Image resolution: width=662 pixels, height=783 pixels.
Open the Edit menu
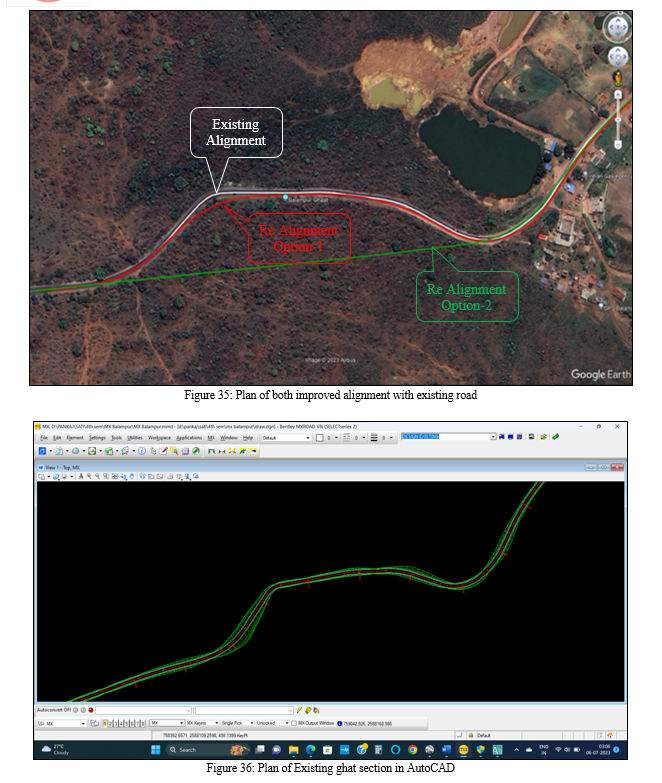tap(57, 438)
